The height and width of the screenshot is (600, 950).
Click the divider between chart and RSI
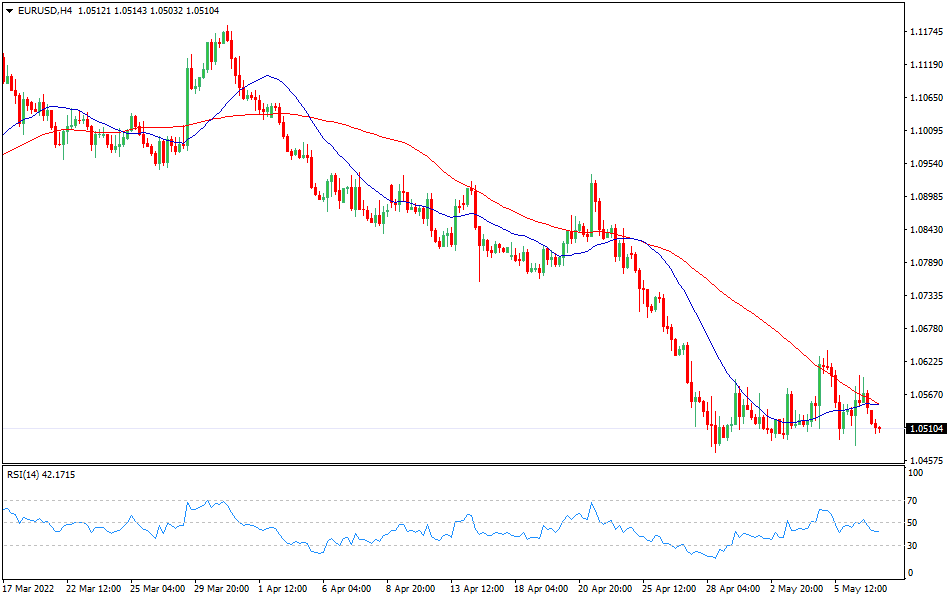[x=450, y=464]
